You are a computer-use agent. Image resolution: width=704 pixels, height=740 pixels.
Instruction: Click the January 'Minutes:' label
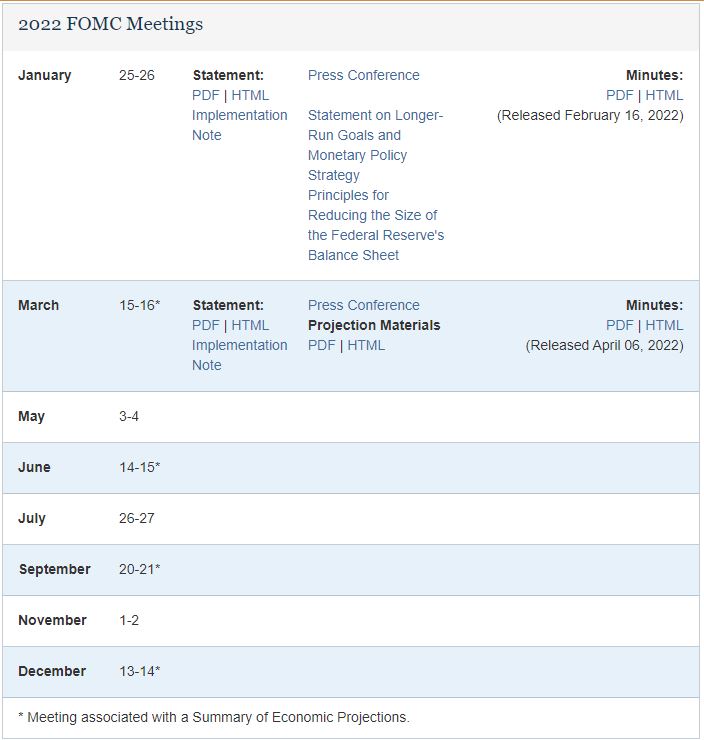[654, 76]
